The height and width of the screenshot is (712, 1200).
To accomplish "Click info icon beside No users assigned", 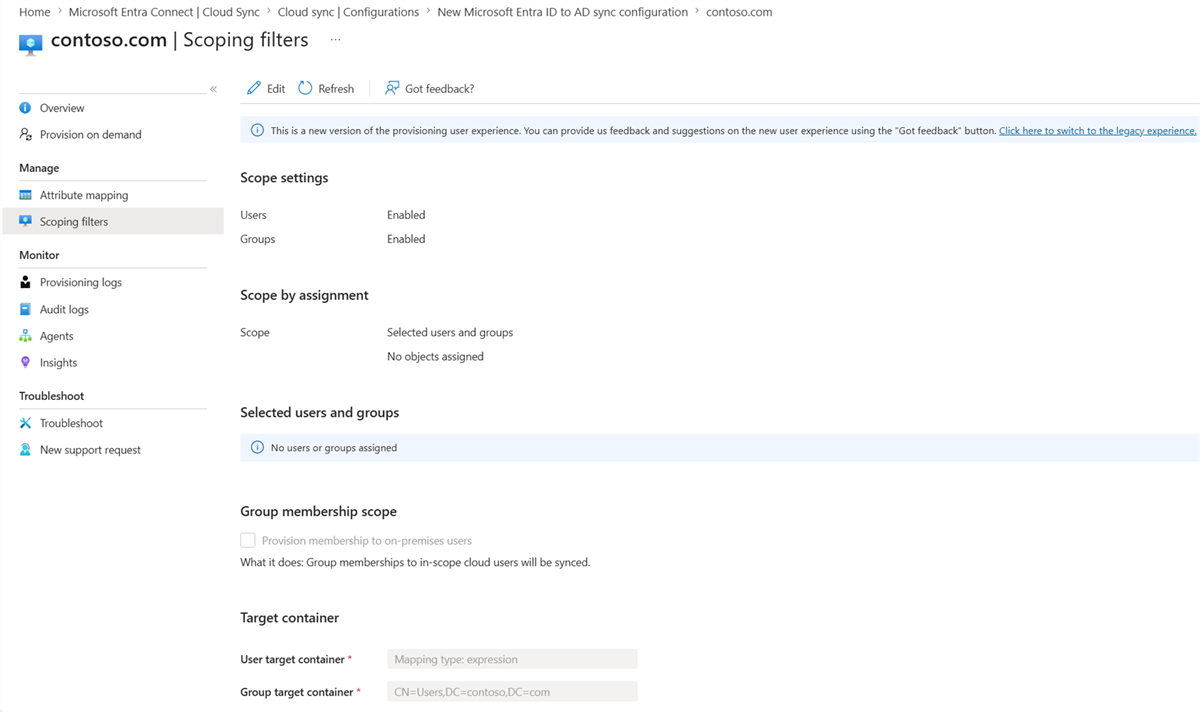I will [x=257, y=447].
